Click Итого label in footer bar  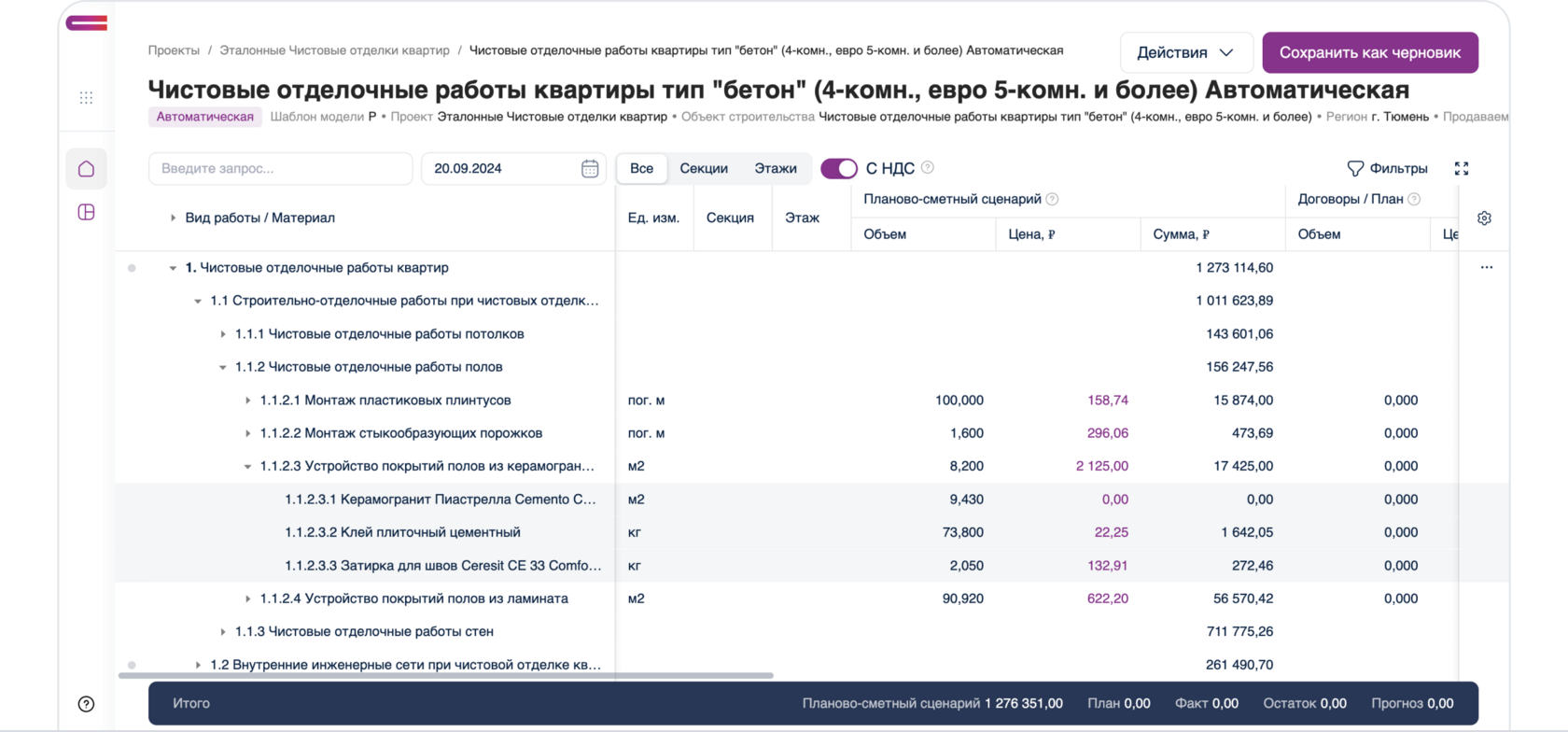click(x=191, y=703)
